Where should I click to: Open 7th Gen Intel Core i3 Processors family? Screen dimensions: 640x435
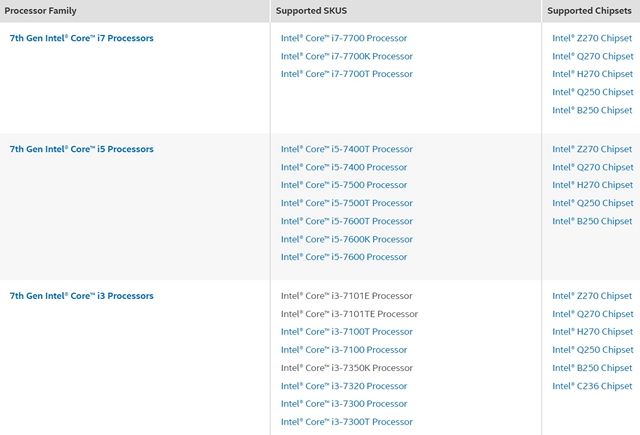(x=81, y=296)
